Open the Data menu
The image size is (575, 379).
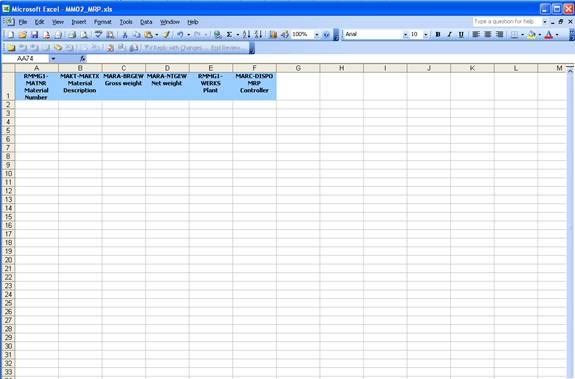coord(146,22)
